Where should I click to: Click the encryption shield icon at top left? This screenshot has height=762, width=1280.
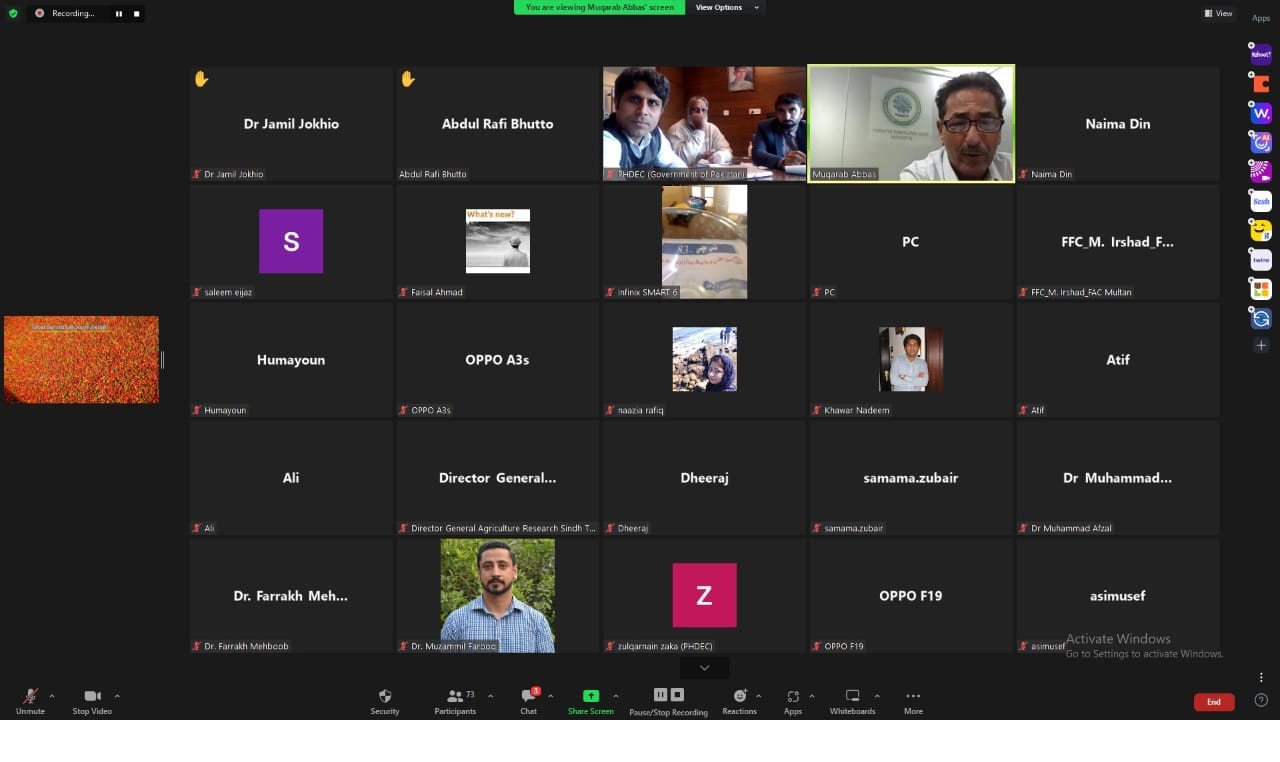[13, 13]
